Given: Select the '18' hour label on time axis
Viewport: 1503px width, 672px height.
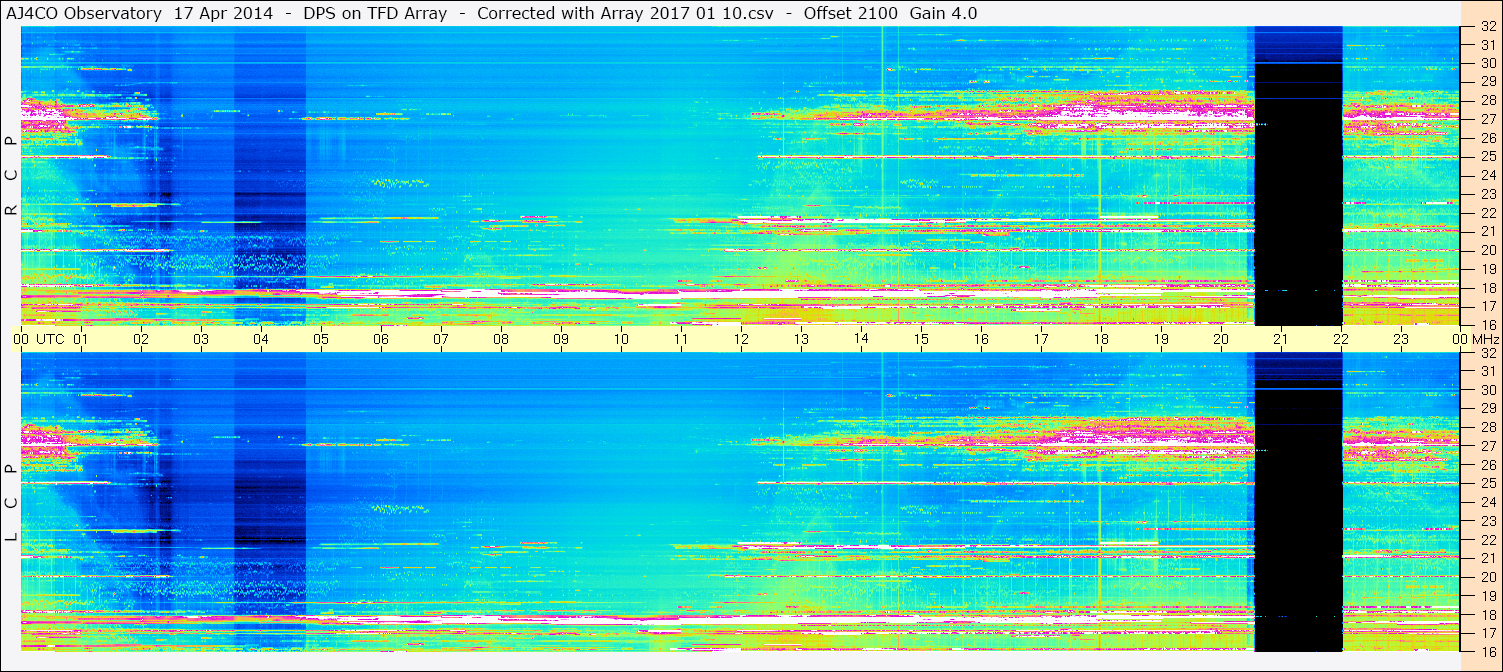Looking at the screenshot, I should pyautogui.click(x=1101, y=339).
